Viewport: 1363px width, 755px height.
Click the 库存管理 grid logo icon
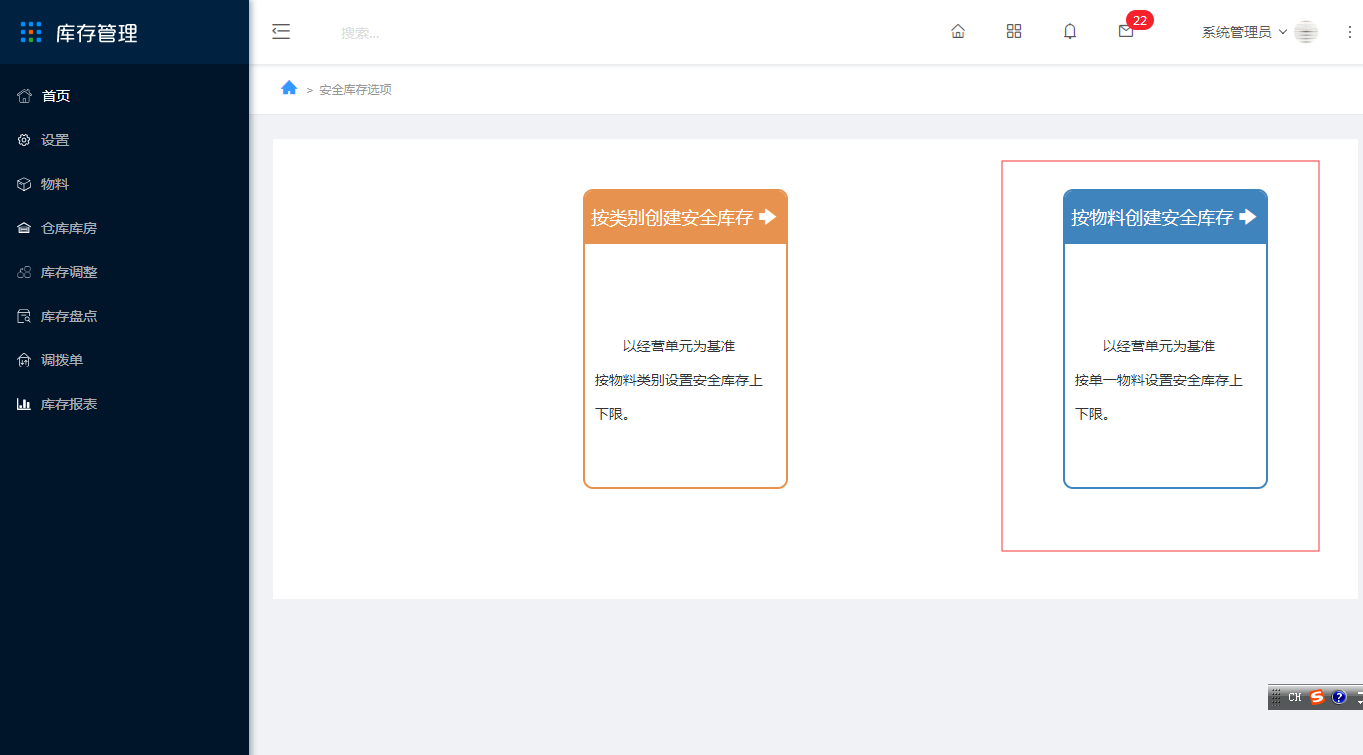tap(31, 32)
